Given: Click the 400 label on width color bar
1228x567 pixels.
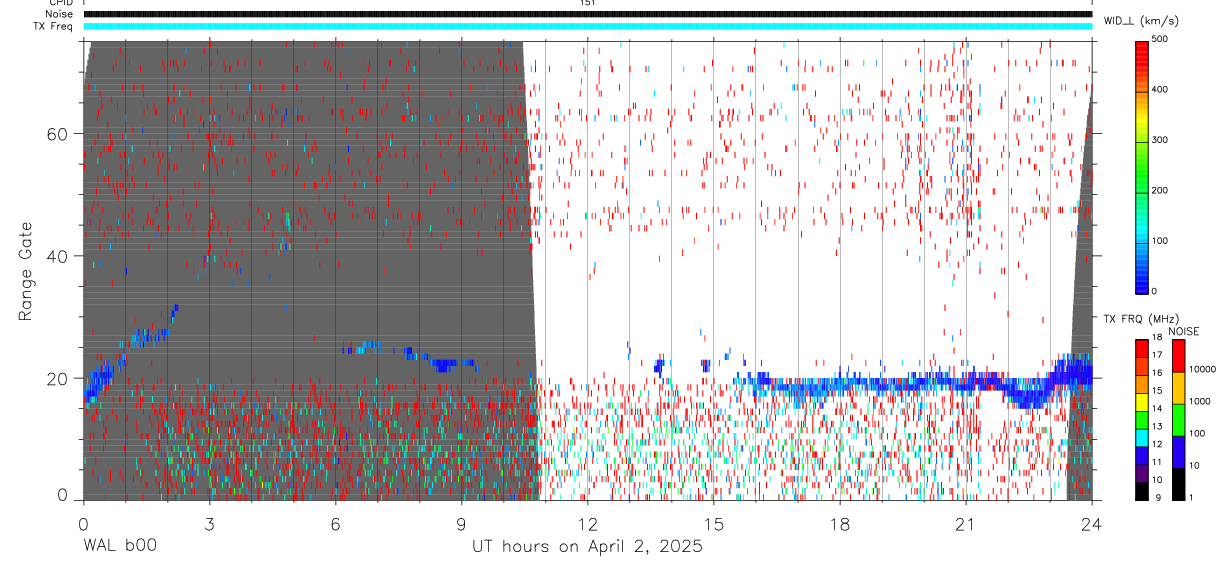Looking at the screenshot, I should [1160, 90].
